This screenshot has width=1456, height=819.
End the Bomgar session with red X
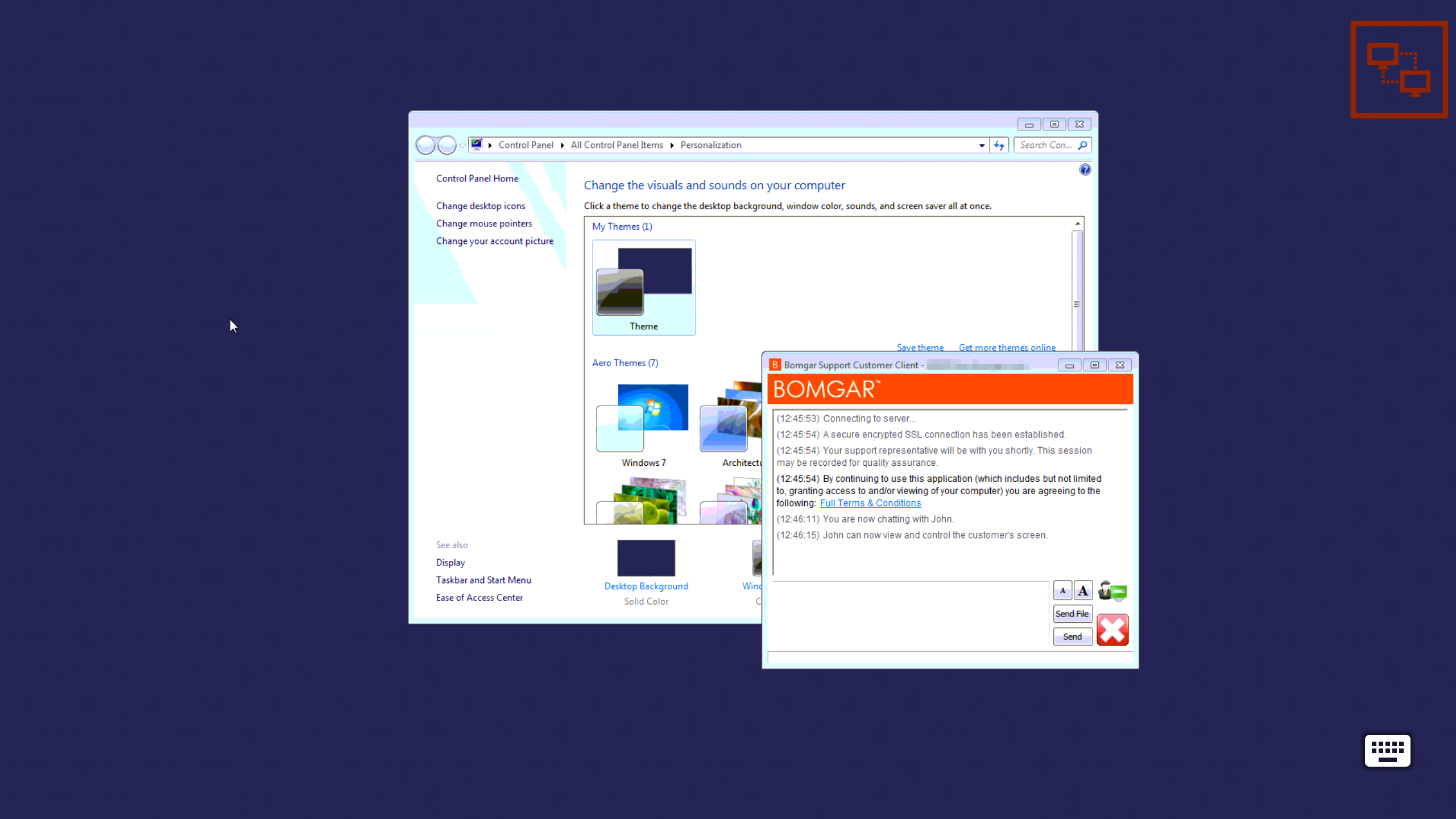pos(1112,630)
